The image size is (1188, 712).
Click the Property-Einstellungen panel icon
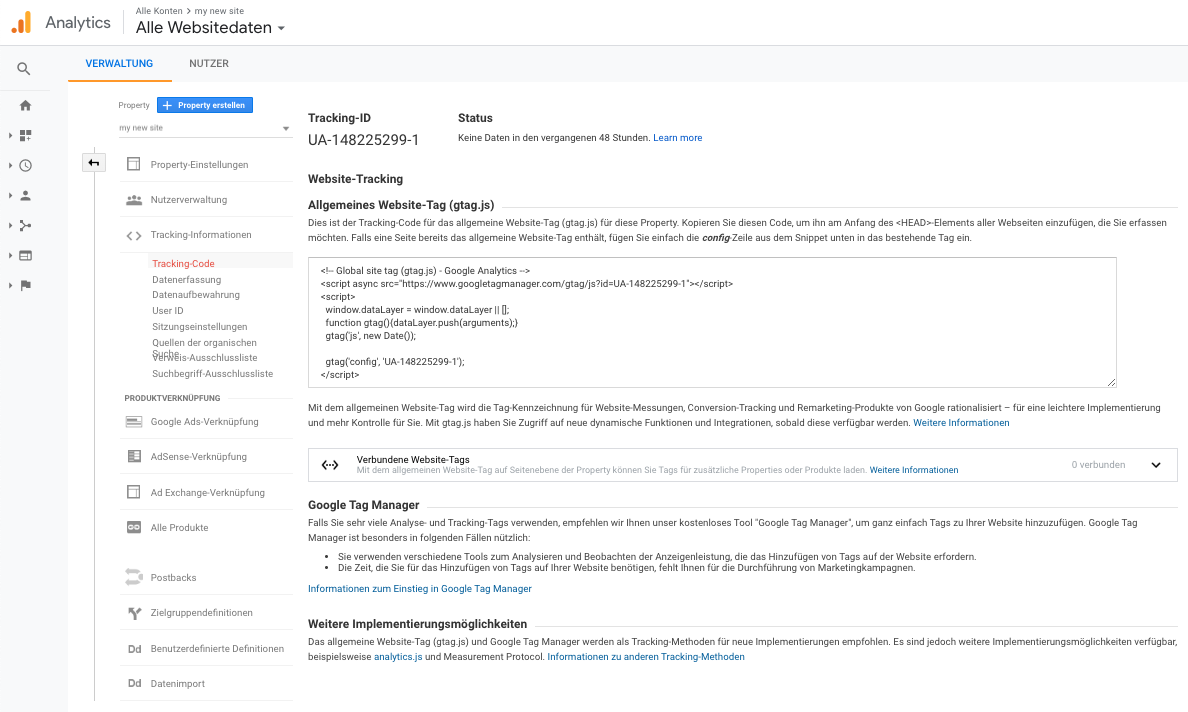pyautogui.click(x=134, y=164)
